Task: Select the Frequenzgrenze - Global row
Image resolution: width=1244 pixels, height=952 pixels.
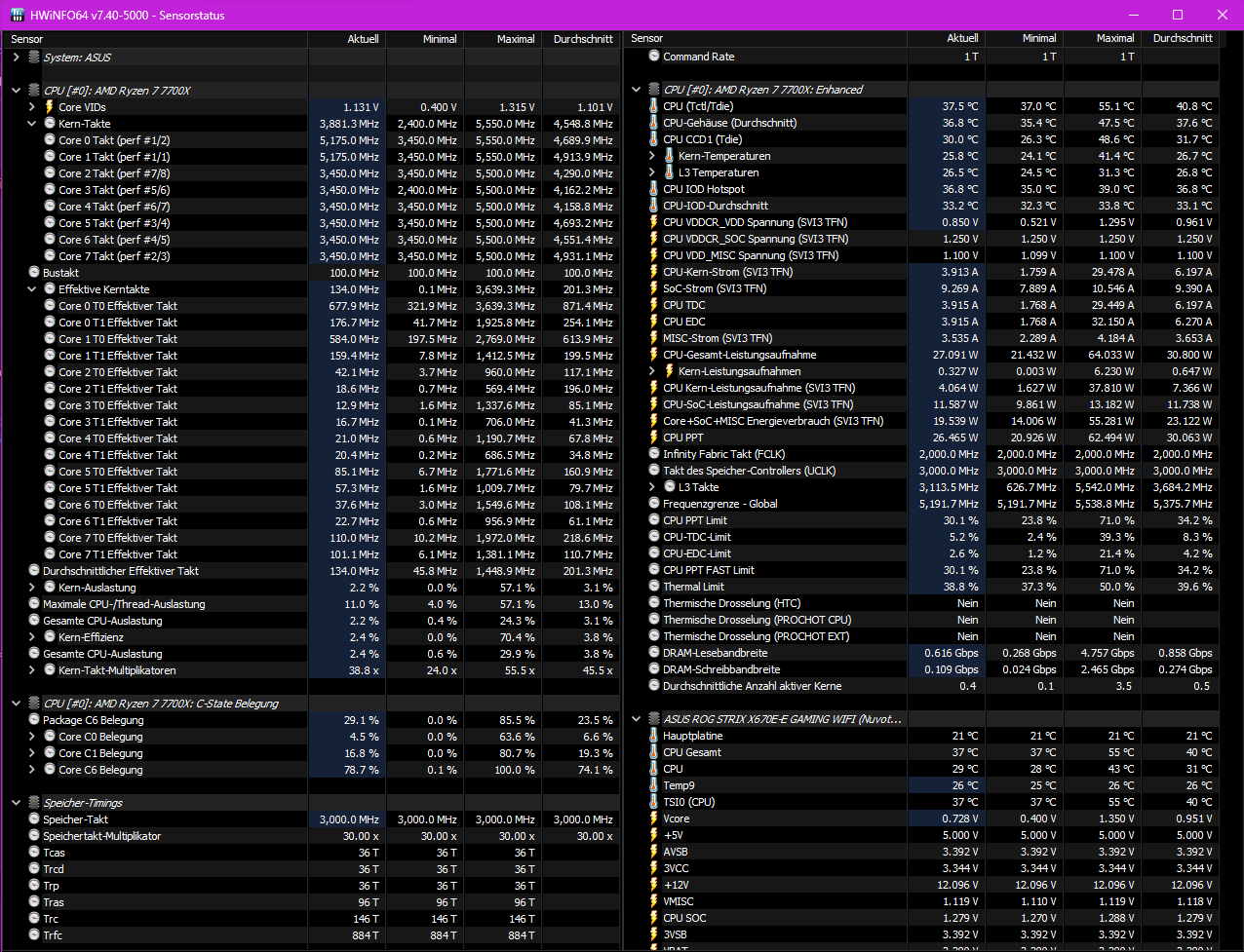Action: point(922,504)
